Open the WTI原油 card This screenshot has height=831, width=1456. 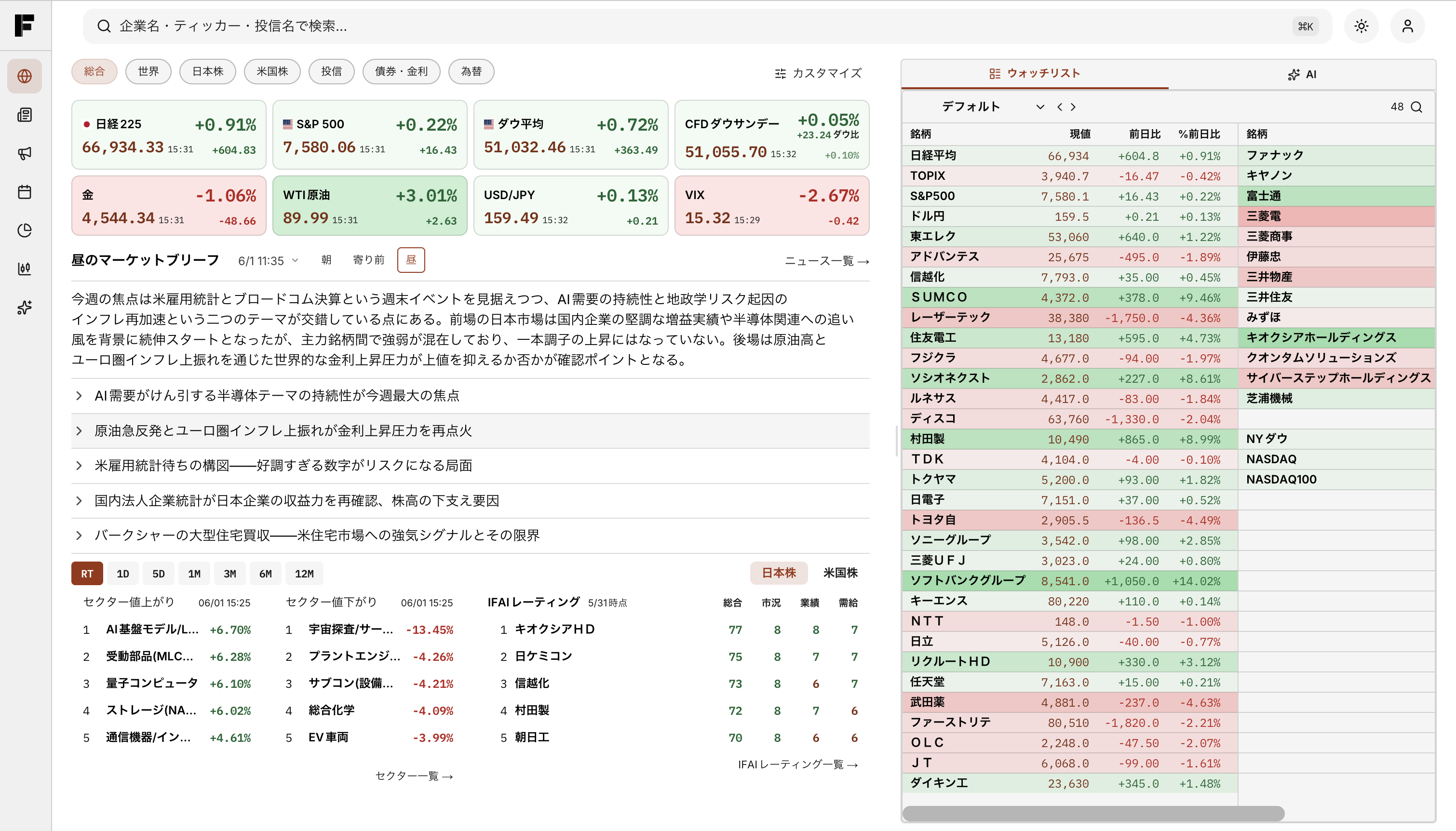(370, 205)
